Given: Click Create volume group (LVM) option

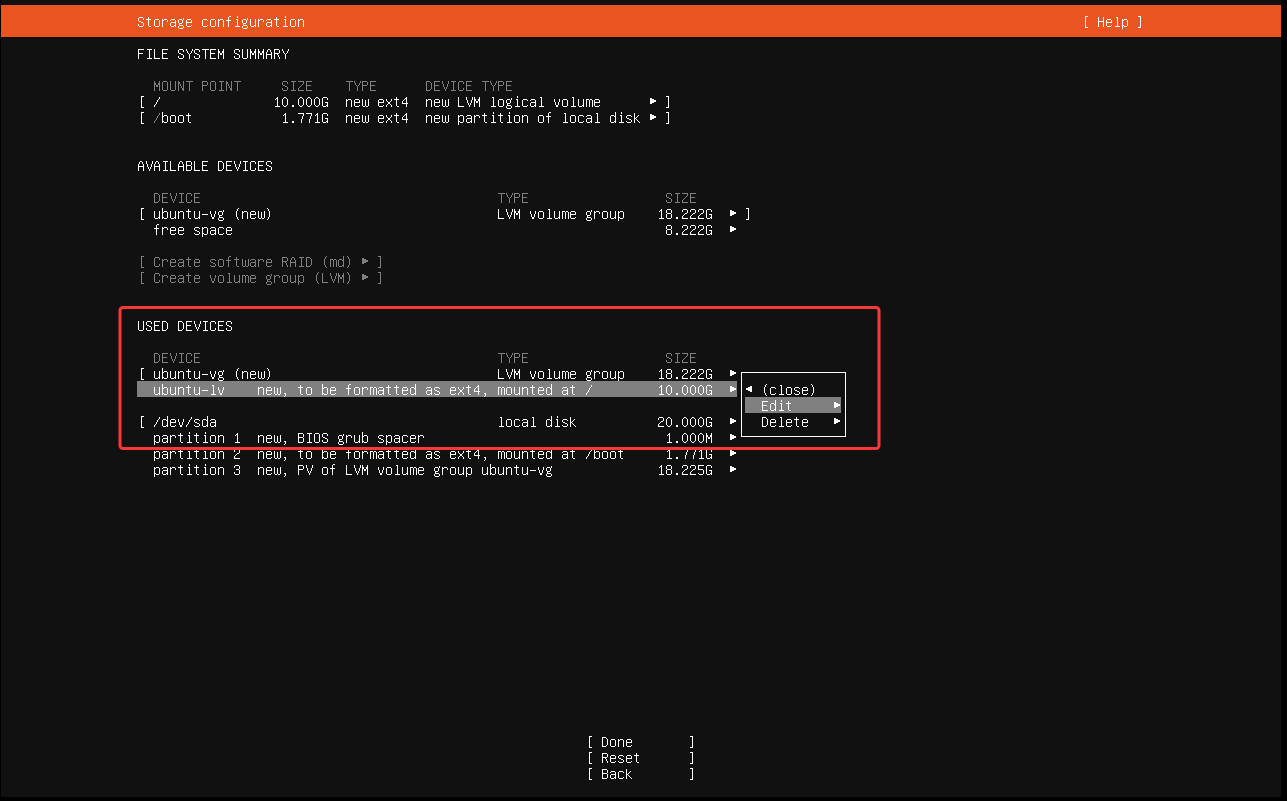Looking at the screenshot, I should (261, 278).
